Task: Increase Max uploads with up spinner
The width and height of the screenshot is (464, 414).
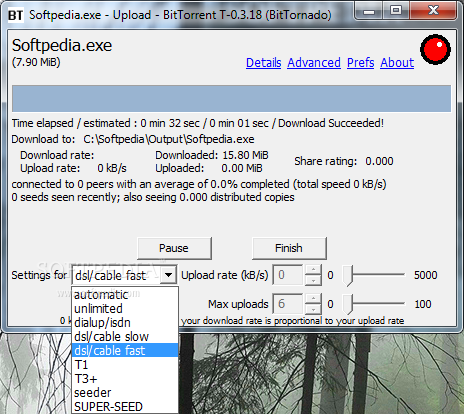Action: [313, 299]
